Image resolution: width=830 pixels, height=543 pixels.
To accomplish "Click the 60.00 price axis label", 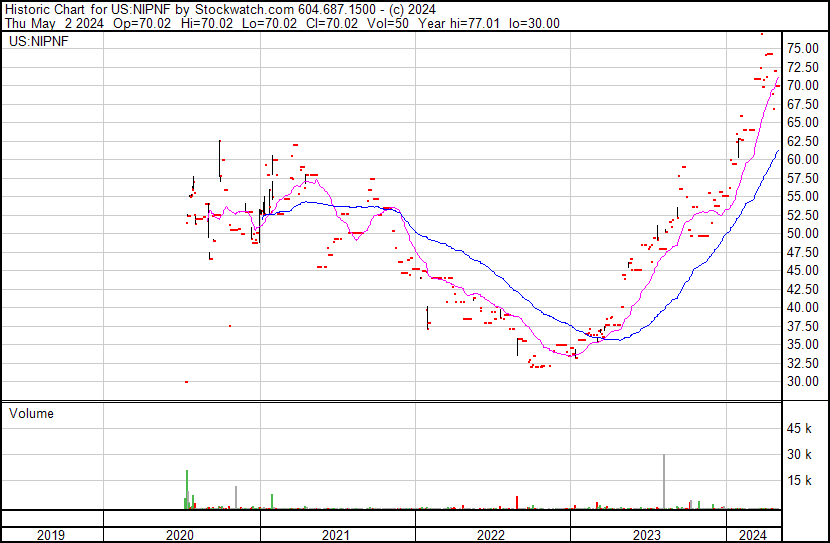I will [803, 159].
